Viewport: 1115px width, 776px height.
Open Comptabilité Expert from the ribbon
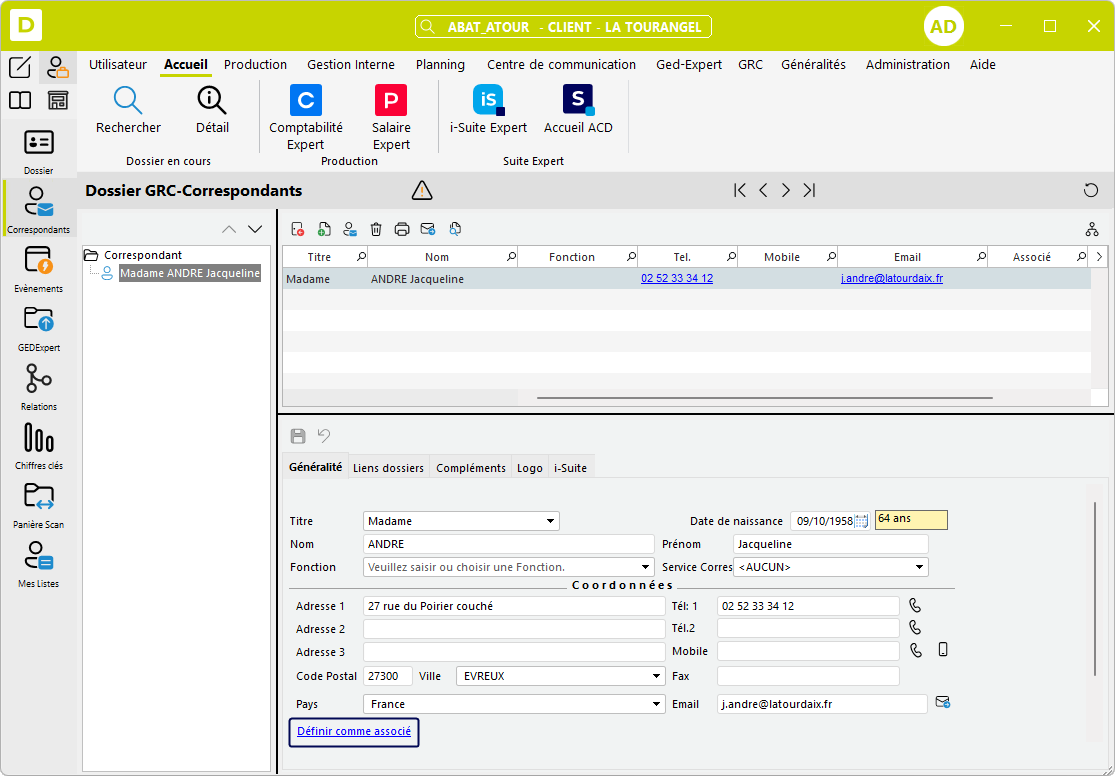(305, 101)
